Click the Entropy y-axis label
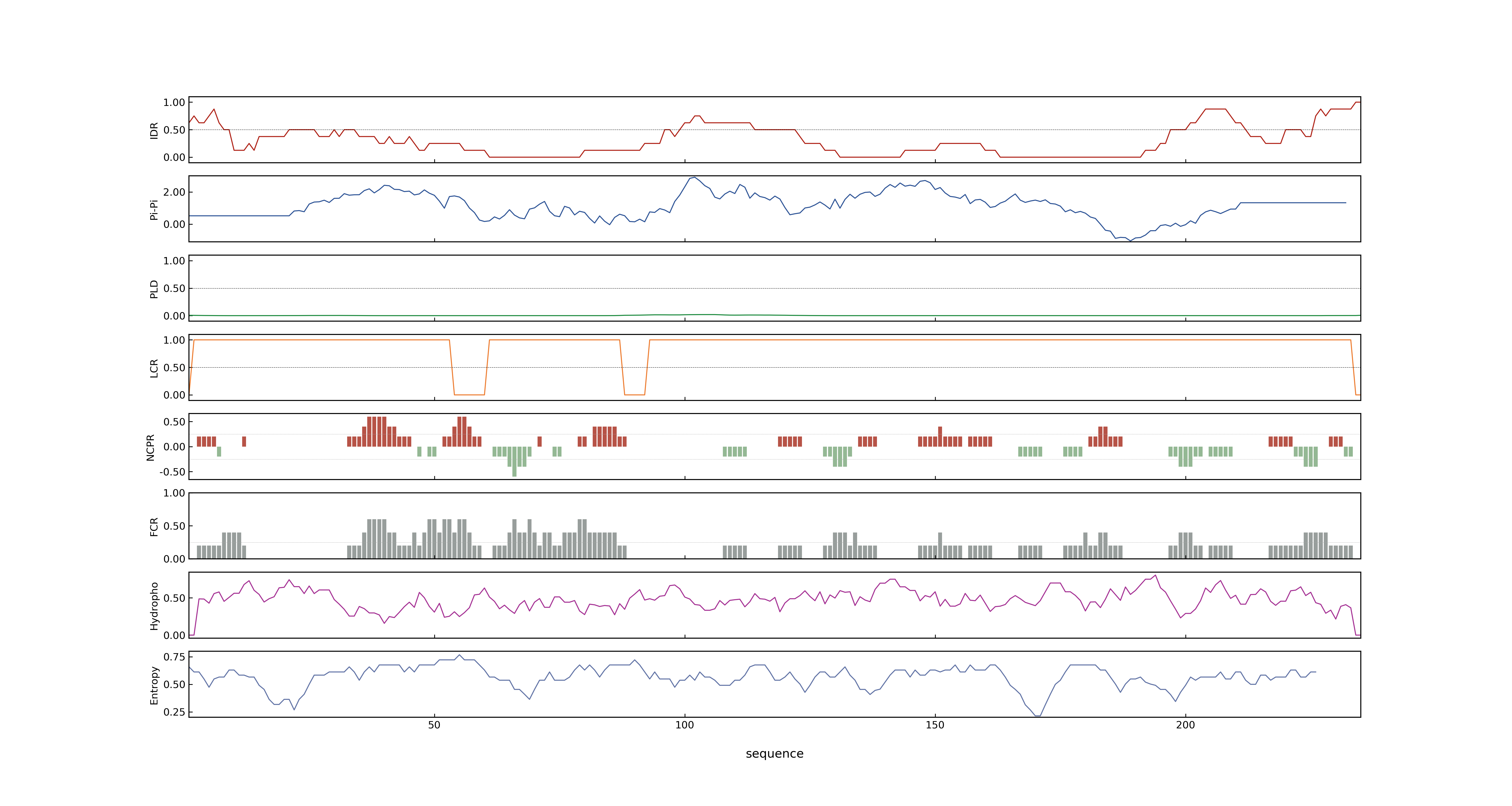Viewport: 1512px width, 806px height. pos(154,685)
